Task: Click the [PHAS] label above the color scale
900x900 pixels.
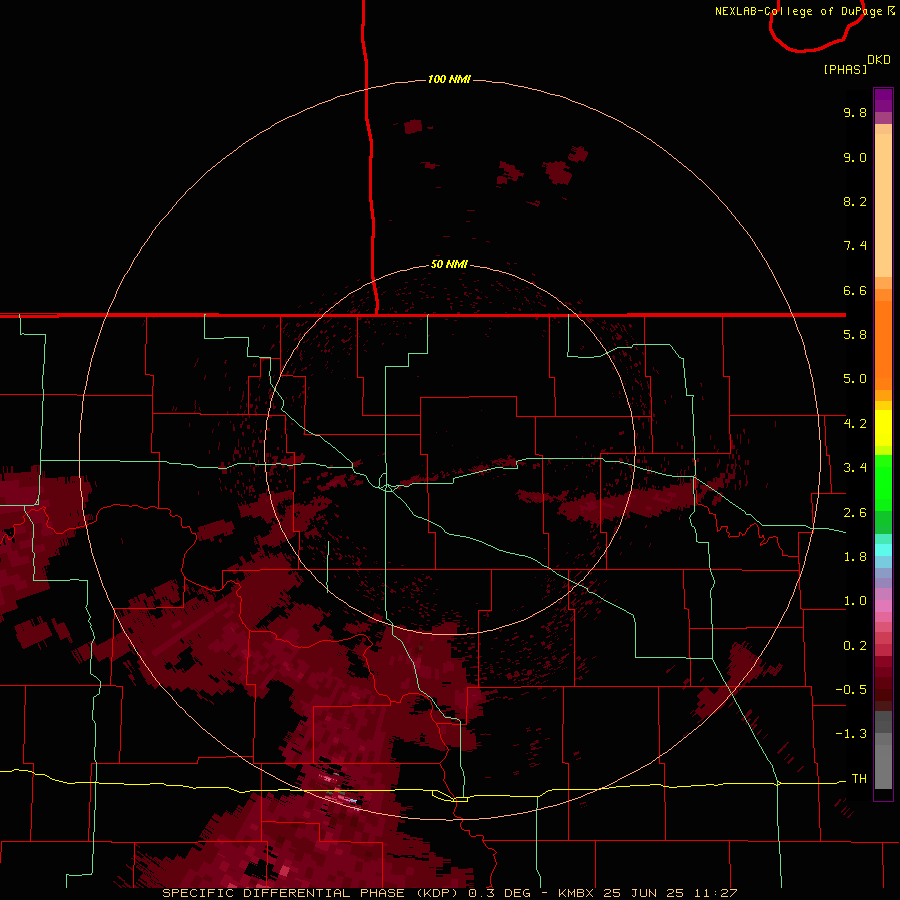Action: (845, 69)
